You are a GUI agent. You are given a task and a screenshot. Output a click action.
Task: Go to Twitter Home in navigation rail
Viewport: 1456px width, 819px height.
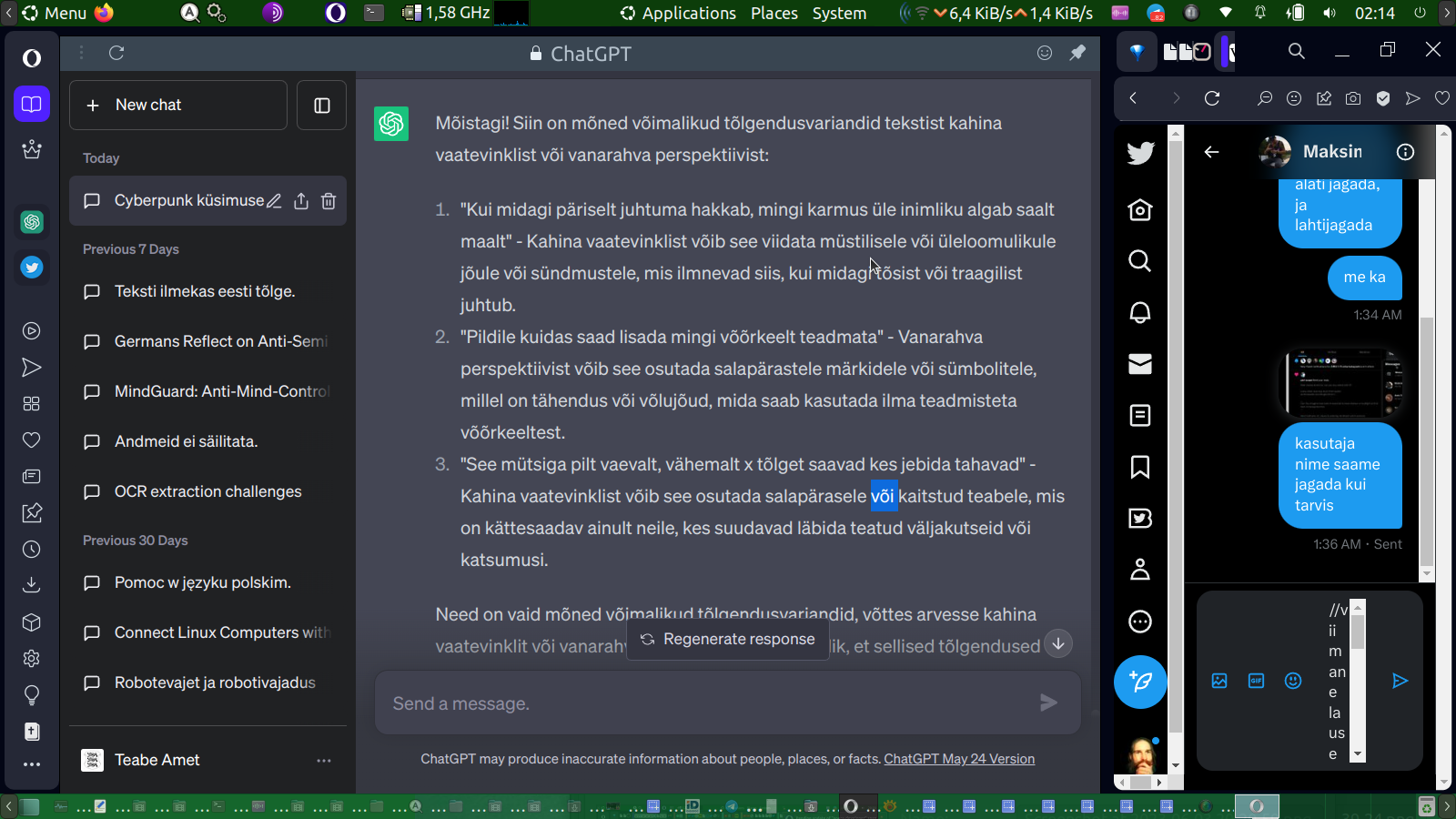(x=1140, y=210)
